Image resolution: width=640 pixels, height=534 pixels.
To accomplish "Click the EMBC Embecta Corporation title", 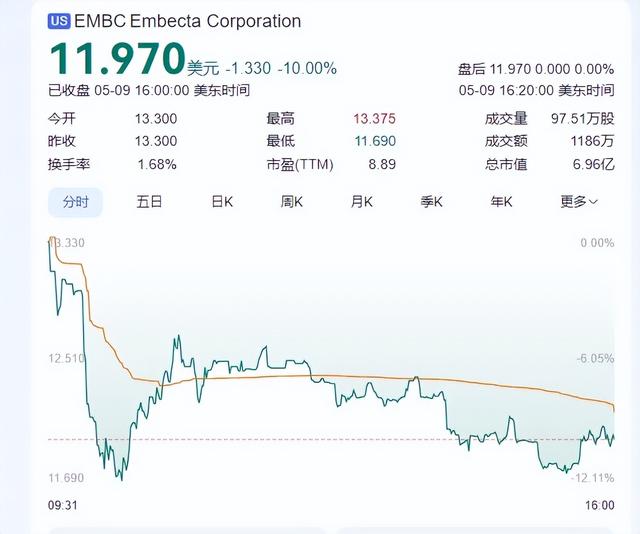I will pos(188,21).
